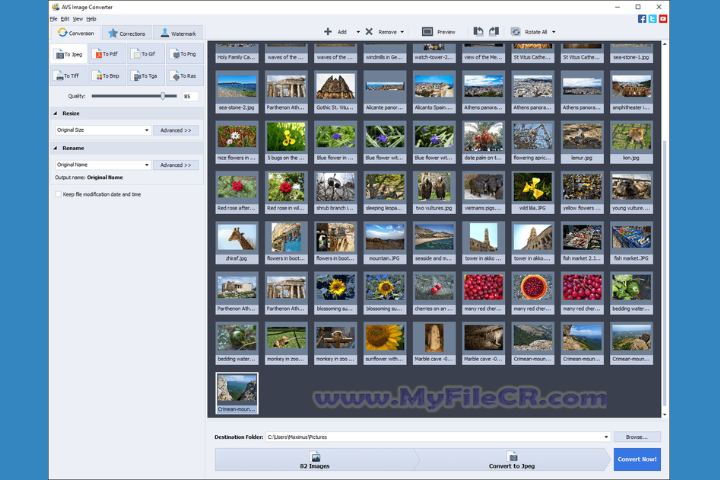Select the sunflower with thumbnail
Image resolution: width=720 pixels, height=480 pixels.
[385, 343]
